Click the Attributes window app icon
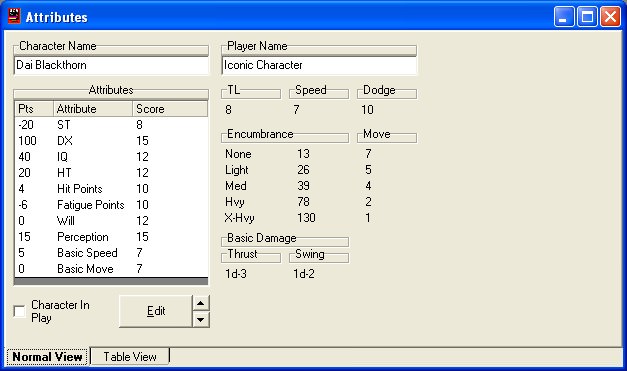This screenshot has width=627, height=371. [14, 16]
